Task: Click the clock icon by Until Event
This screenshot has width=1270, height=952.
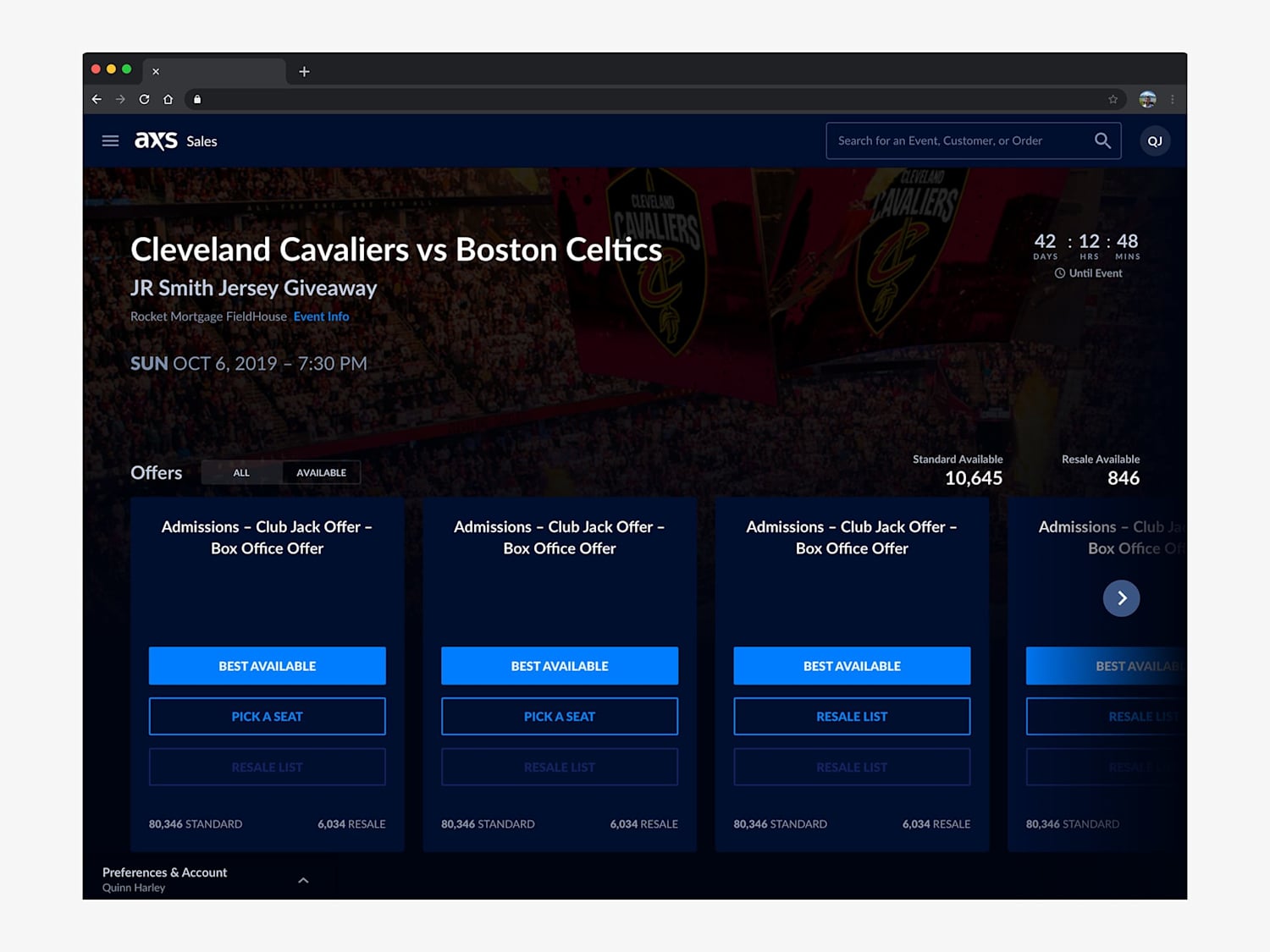Action: [x=1059, y=273]
